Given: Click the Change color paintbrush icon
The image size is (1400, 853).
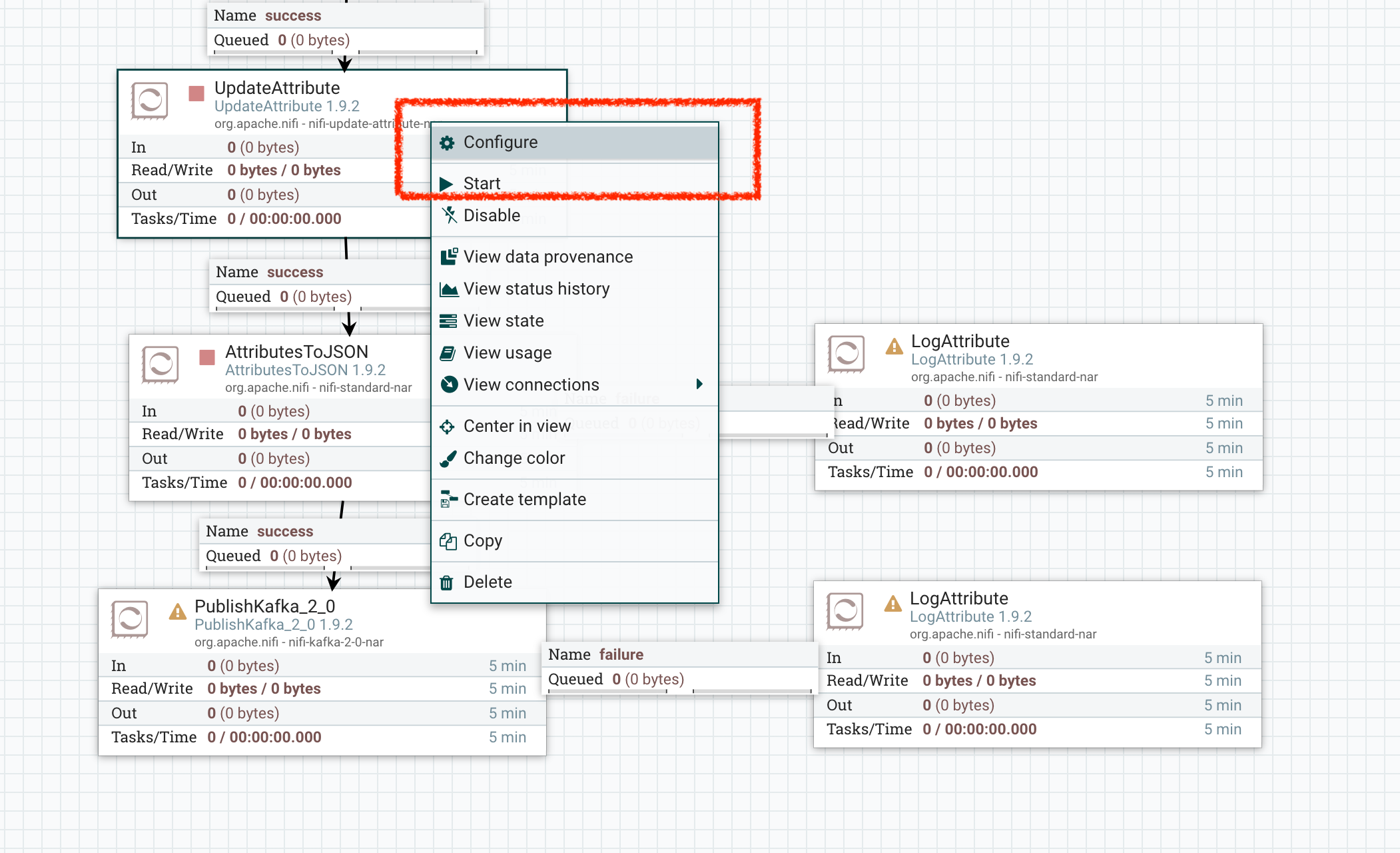Looking at the screenshot, I should 449,458.
